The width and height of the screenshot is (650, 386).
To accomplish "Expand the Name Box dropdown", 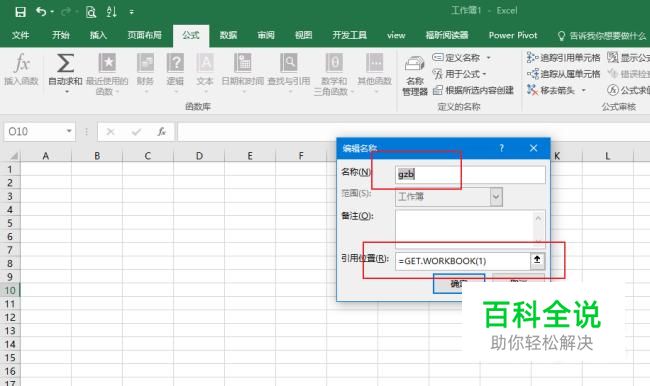I will point(69,131).
